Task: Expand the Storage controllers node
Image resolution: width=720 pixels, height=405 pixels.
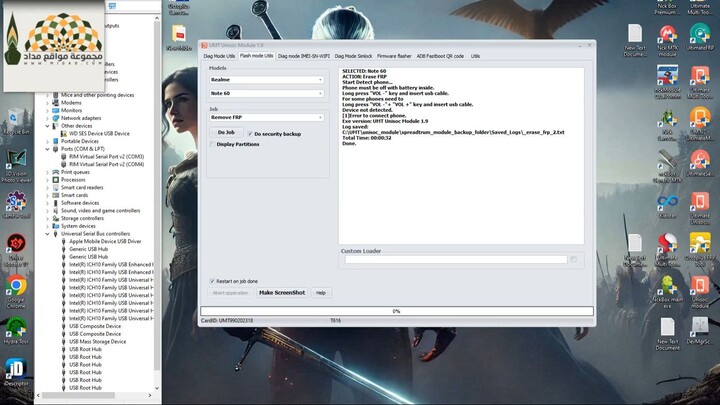Action: click(47, 218)
